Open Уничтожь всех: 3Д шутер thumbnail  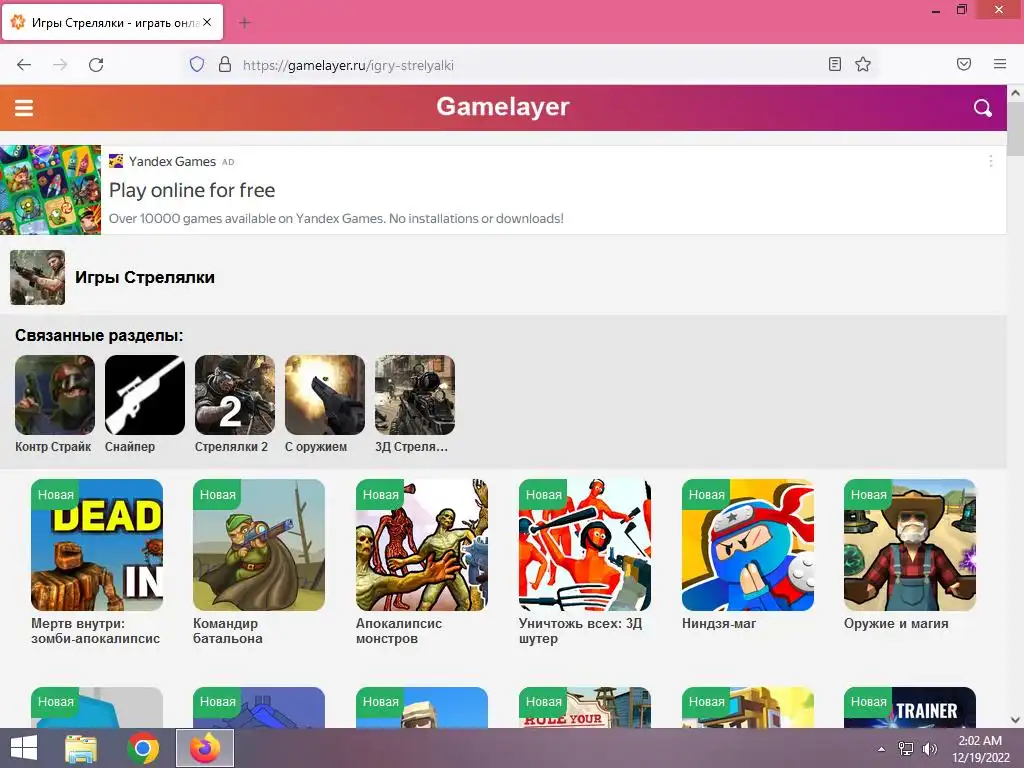pos(584,545)
